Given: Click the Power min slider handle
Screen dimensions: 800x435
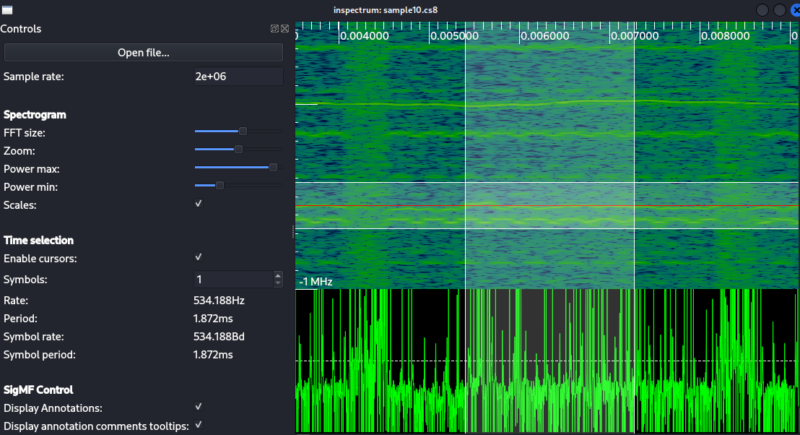Looking at the screenshot, I should click(220, 186).
